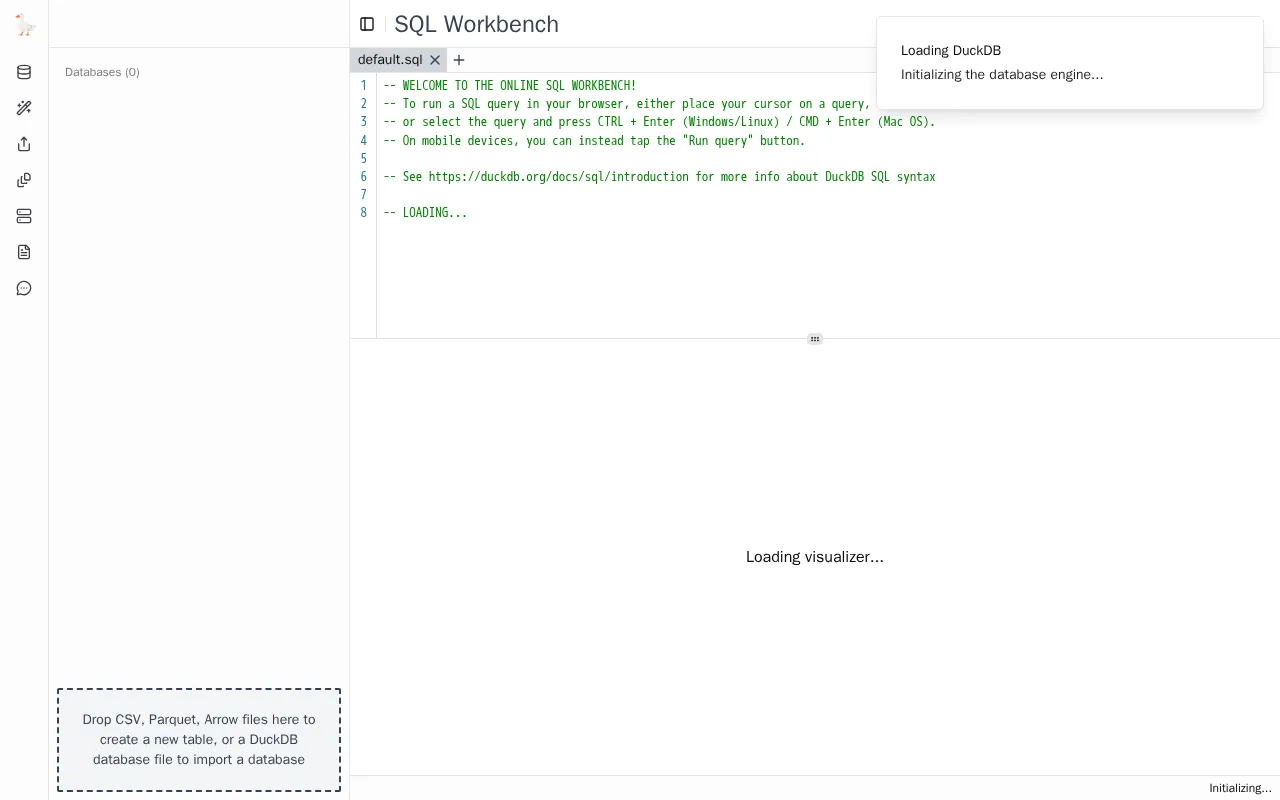Add a new query tab
1280x800 pixels.
(x=459, y=60)
